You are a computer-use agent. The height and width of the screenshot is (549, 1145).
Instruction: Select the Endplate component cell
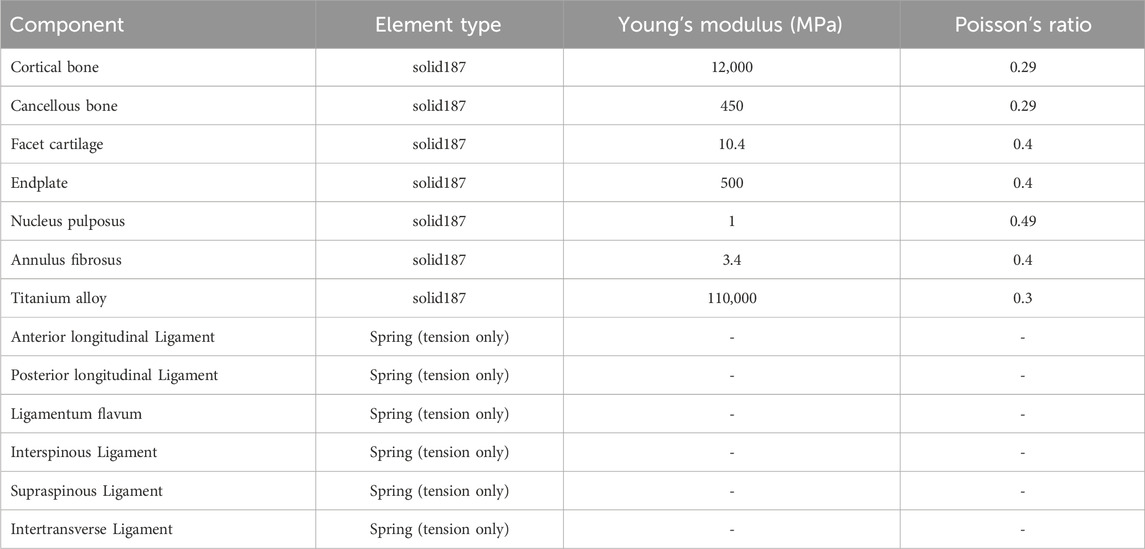click(x=39, y=183)
